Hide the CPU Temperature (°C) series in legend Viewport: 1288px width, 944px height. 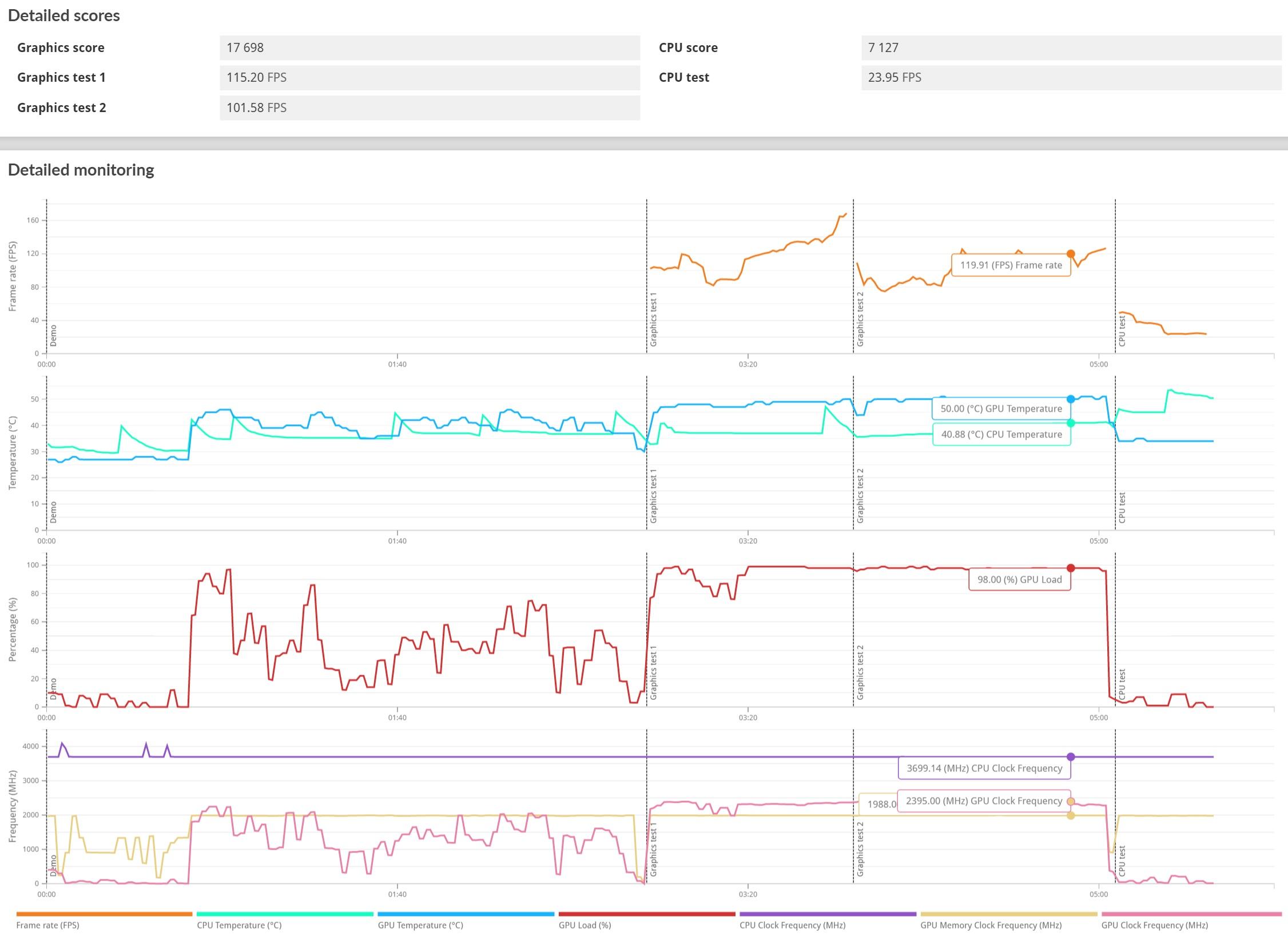pos(239,925)
